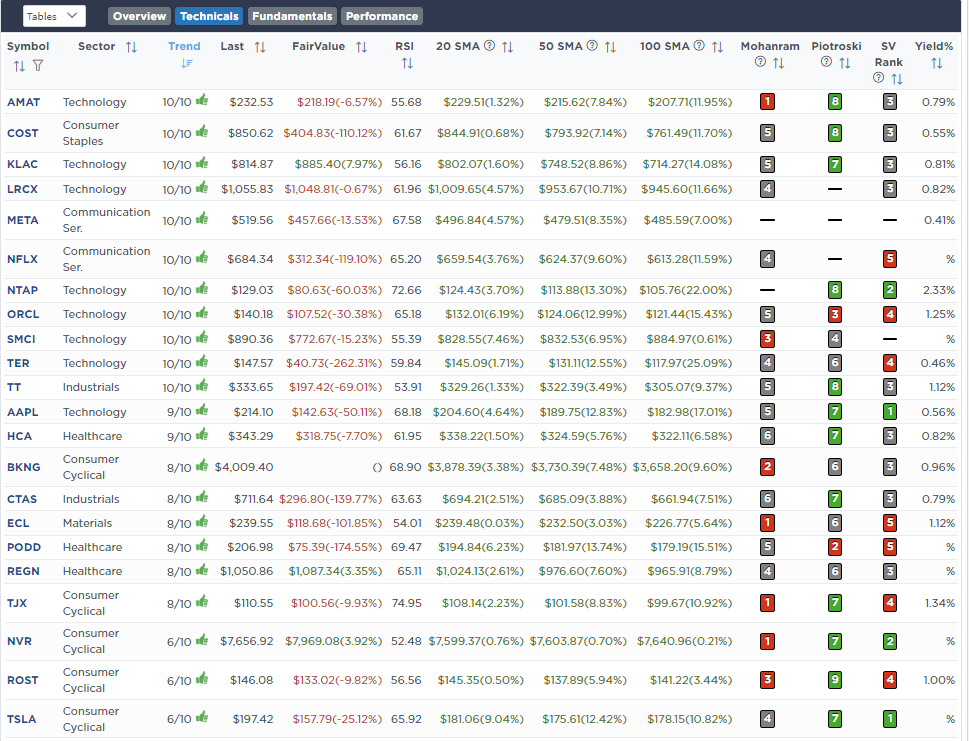Open the Tables dropdown selector

(54, 16)
